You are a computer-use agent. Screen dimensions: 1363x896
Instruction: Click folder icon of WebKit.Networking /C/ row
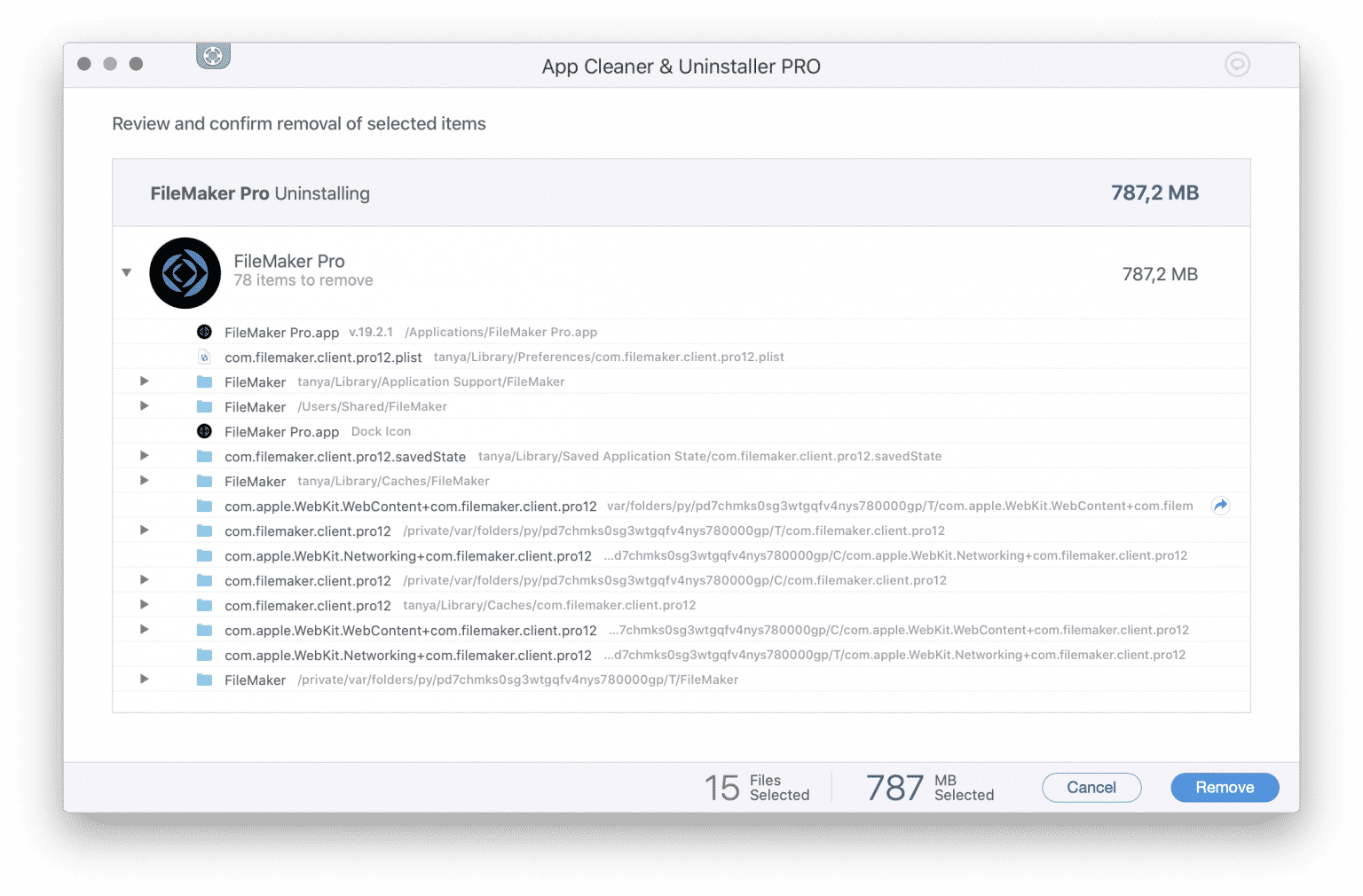tap(204, 555)
